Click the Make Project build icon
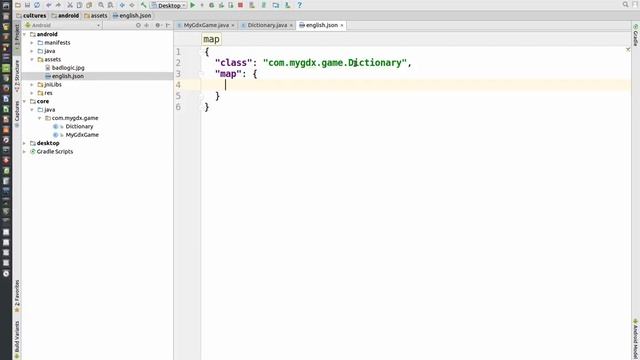 click(x=143, y=5)
